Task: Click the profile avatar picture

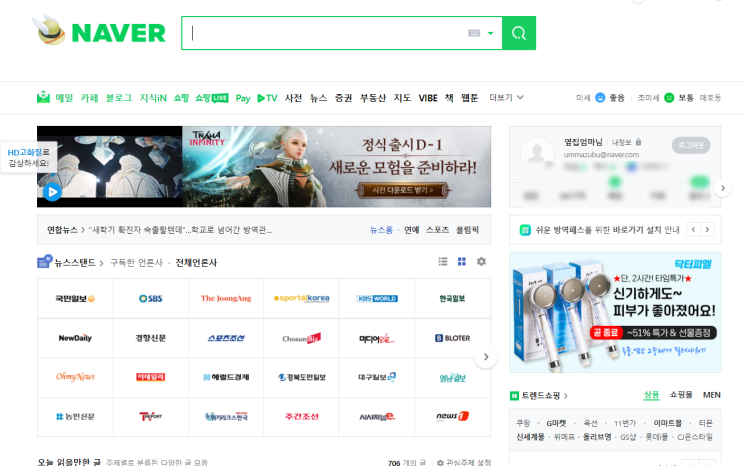Action: tap(537, 153)
